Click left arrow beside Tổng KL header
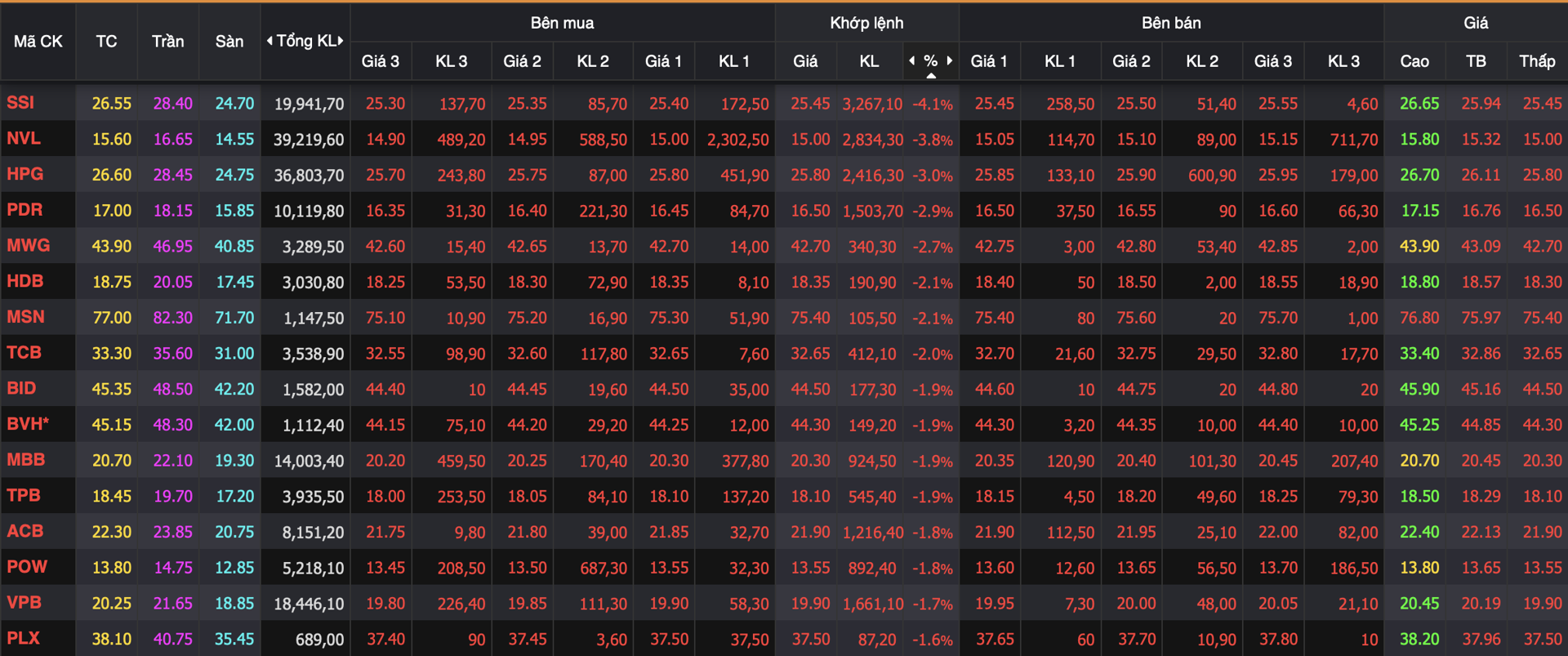Viewport: 1568px width, 656px height. click(x=269, y=41)
